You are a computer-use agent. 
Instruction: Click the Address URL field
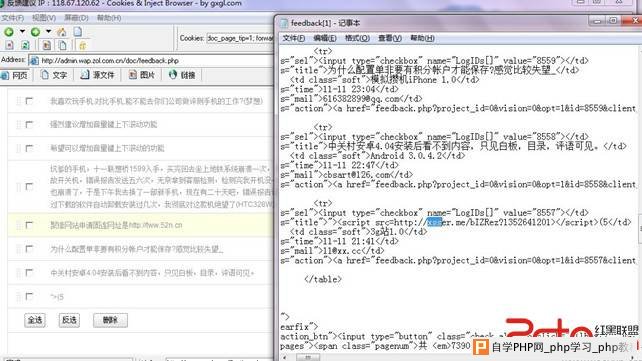pos(151,61)
